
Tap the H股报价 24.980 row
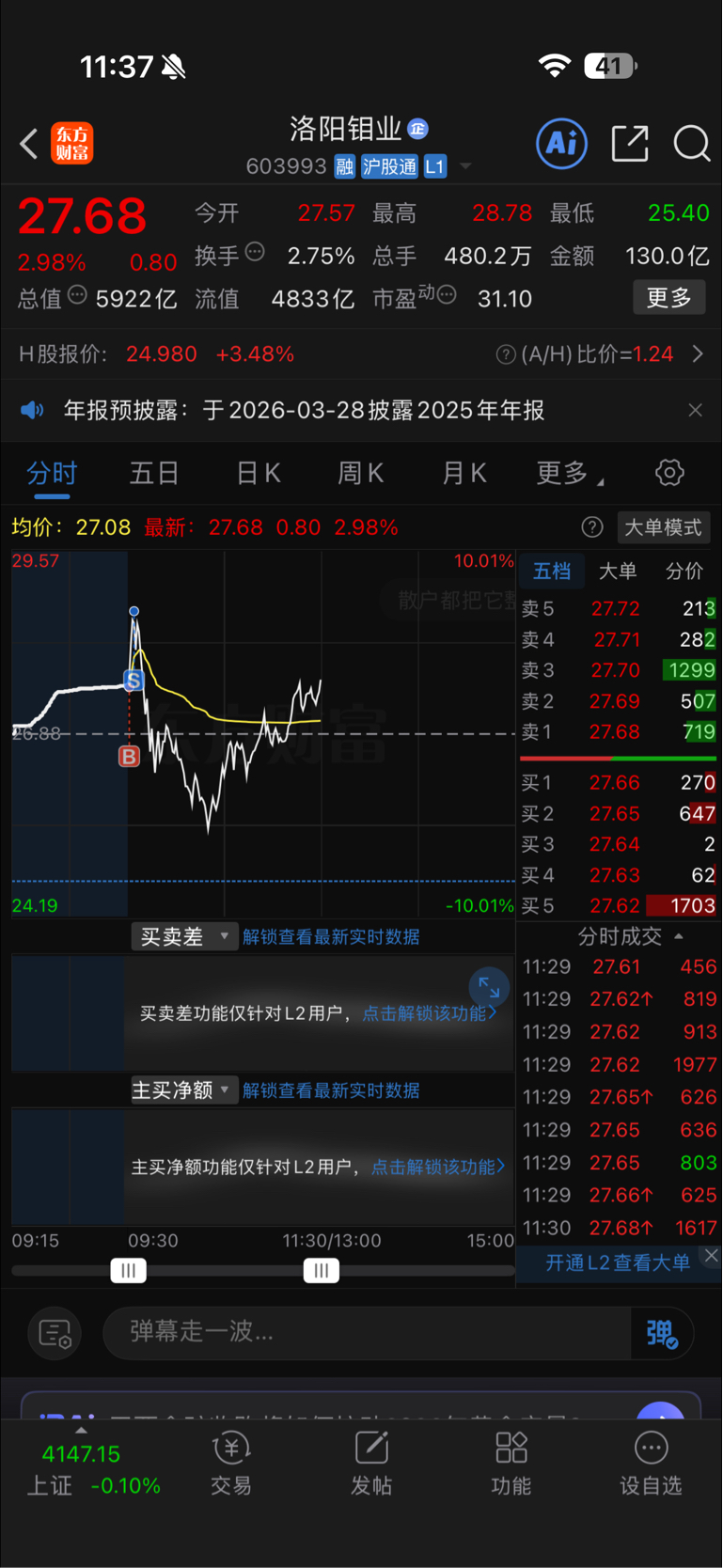[156, 354]
